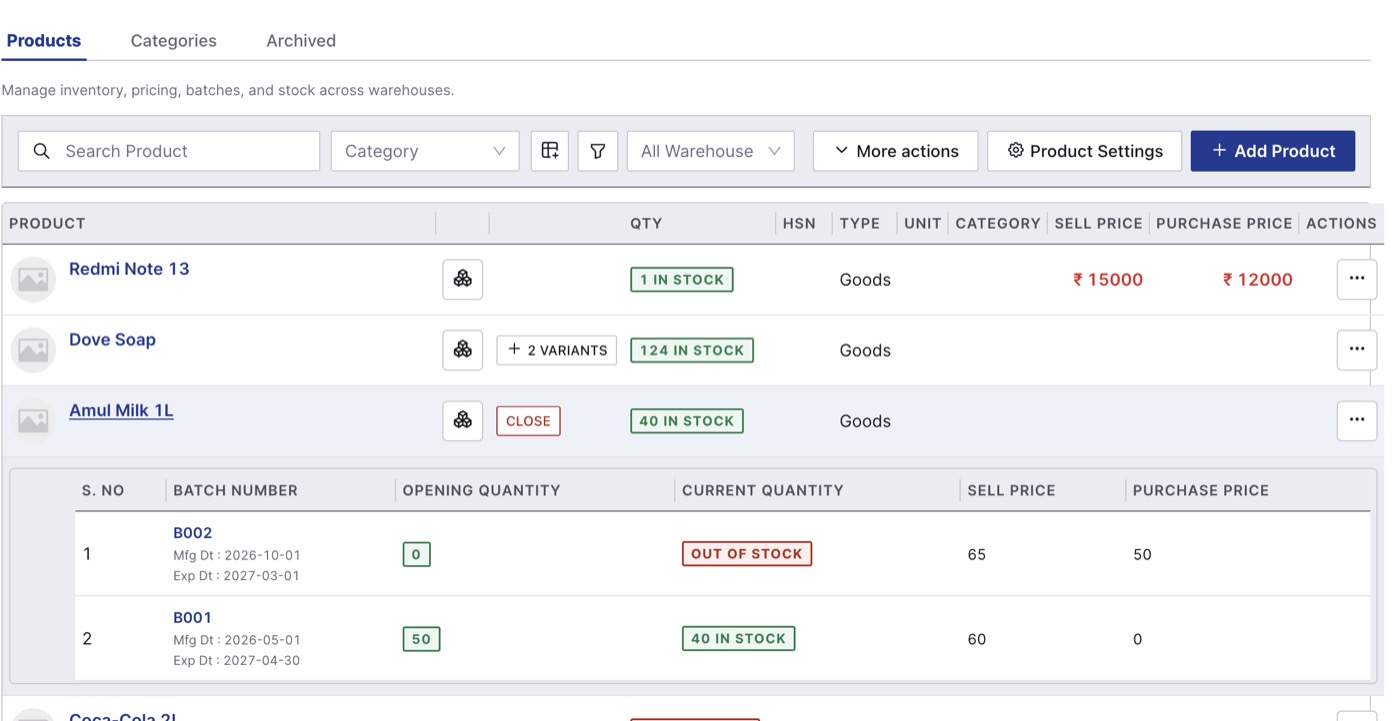The image size is (1400, 721).
Task: Open actions ellipsis for Amul Milk 1L
Action: point(1357,421)
